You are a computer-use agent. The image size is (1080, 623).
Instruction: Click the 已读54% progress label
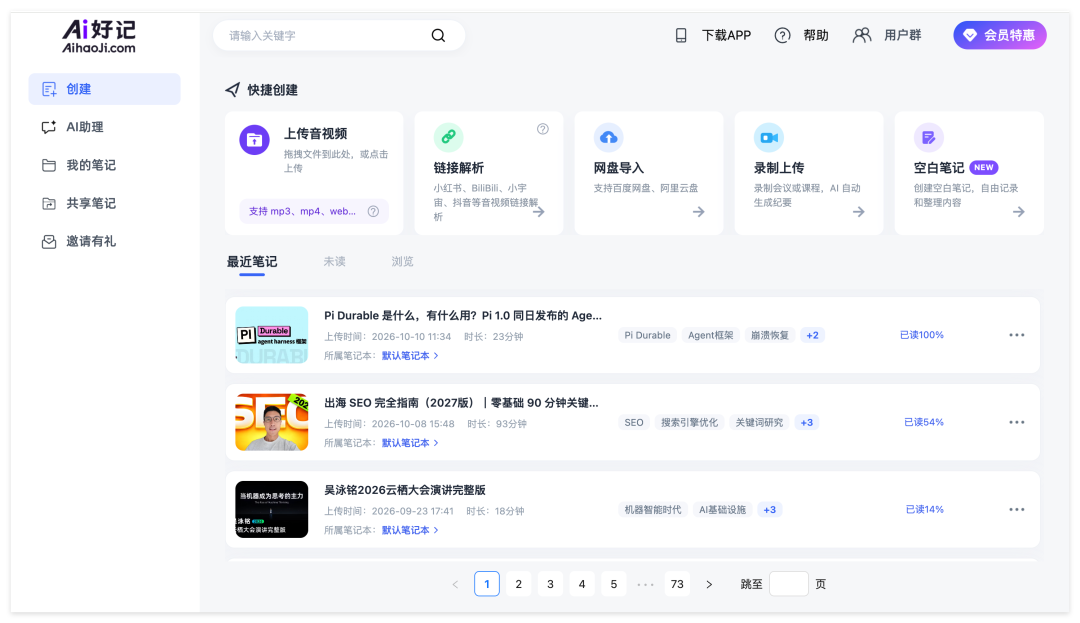click(x=924, y=422)
